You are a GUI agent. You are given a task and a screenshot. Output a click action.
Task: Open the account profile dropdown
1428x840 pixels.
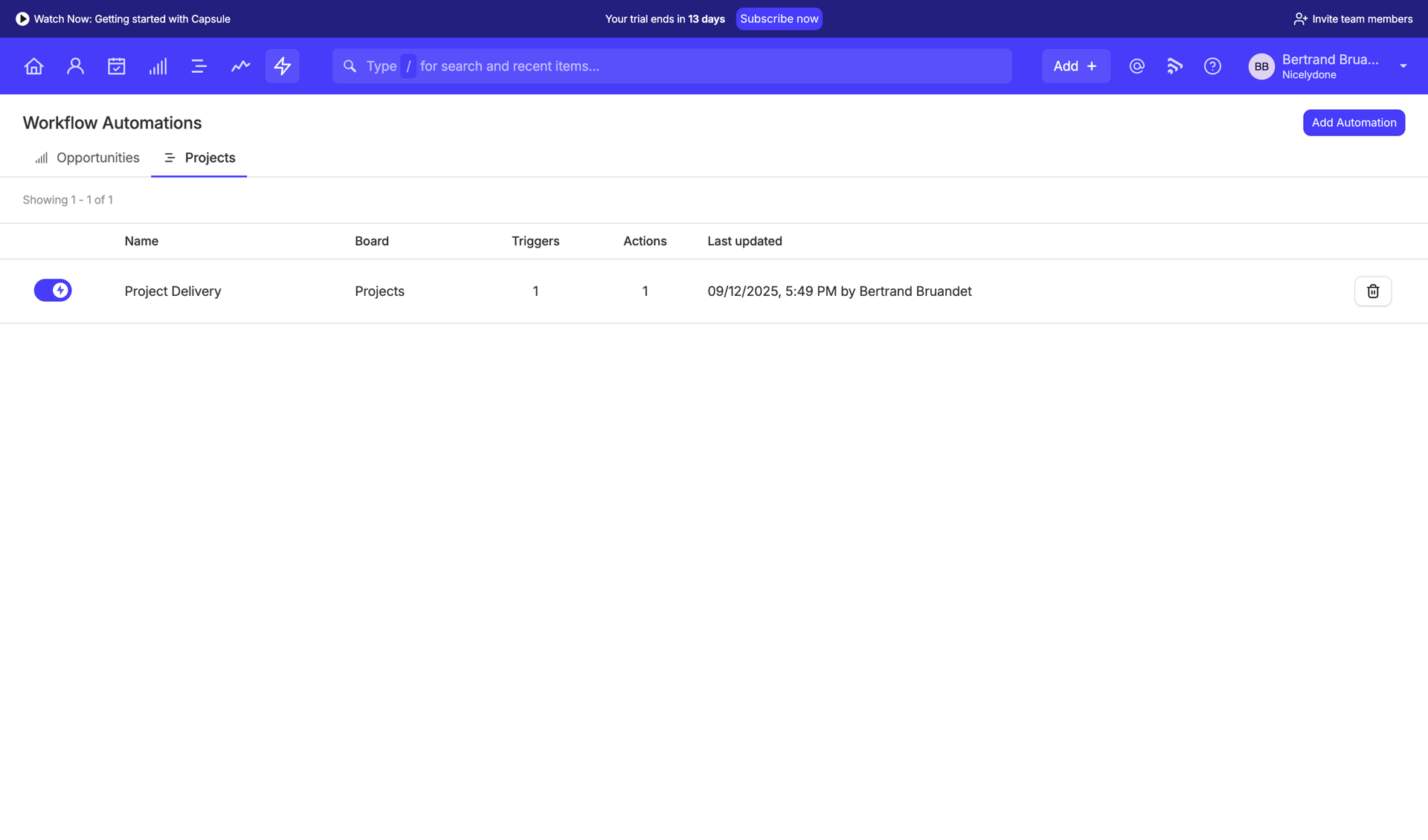[x=1403, y=66]
